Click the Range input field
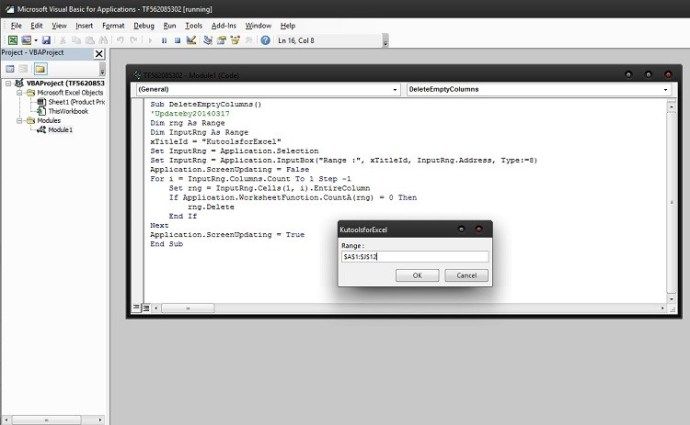The height and width of the screenshot is (425, 690). (413, 257)
